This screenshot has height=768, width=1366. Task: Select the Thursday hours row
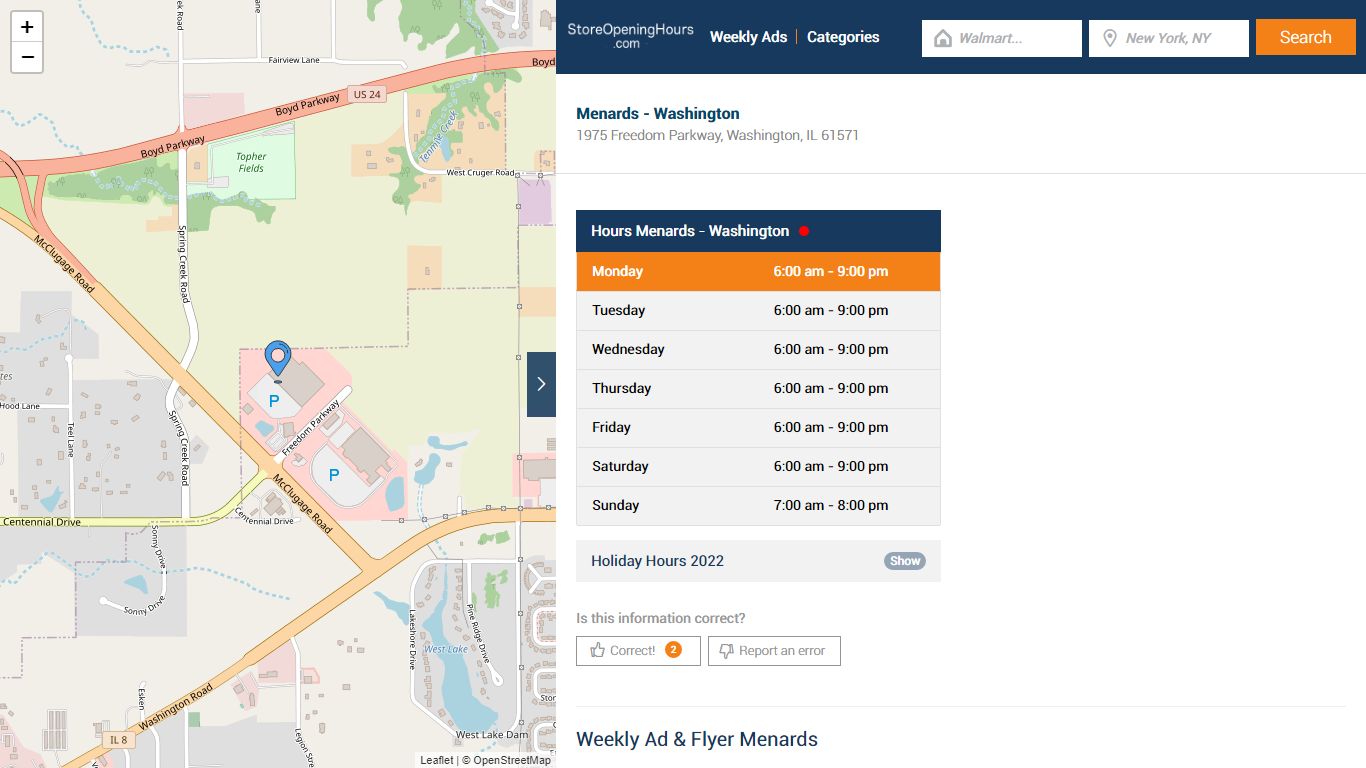pyautogui.click(x=758, y=388)
